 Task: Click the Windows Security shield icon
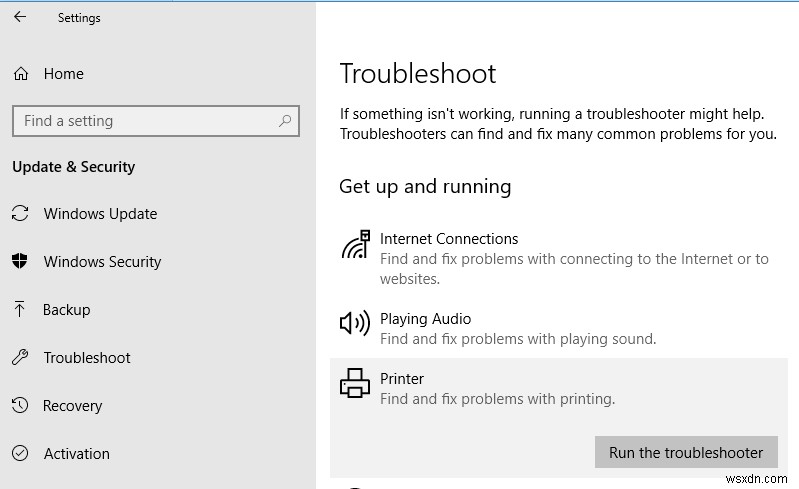(20, 261)
